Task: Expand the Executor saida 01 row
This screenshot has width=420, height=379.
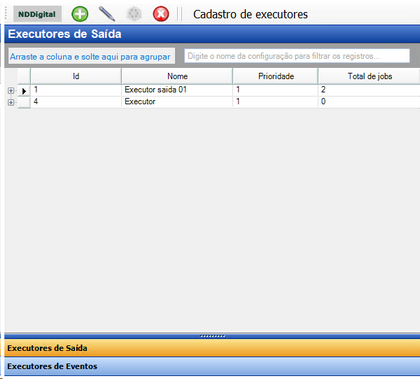Action: tap(11, 91)
